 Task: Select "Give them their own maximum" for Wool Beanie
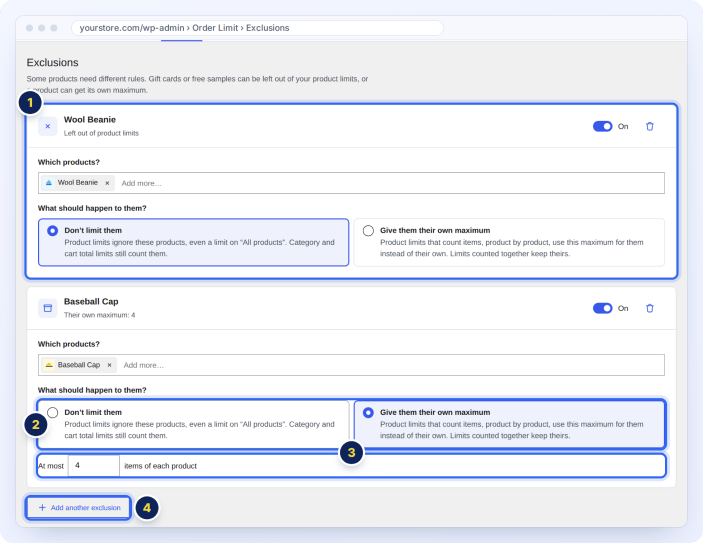pos(509,242)
